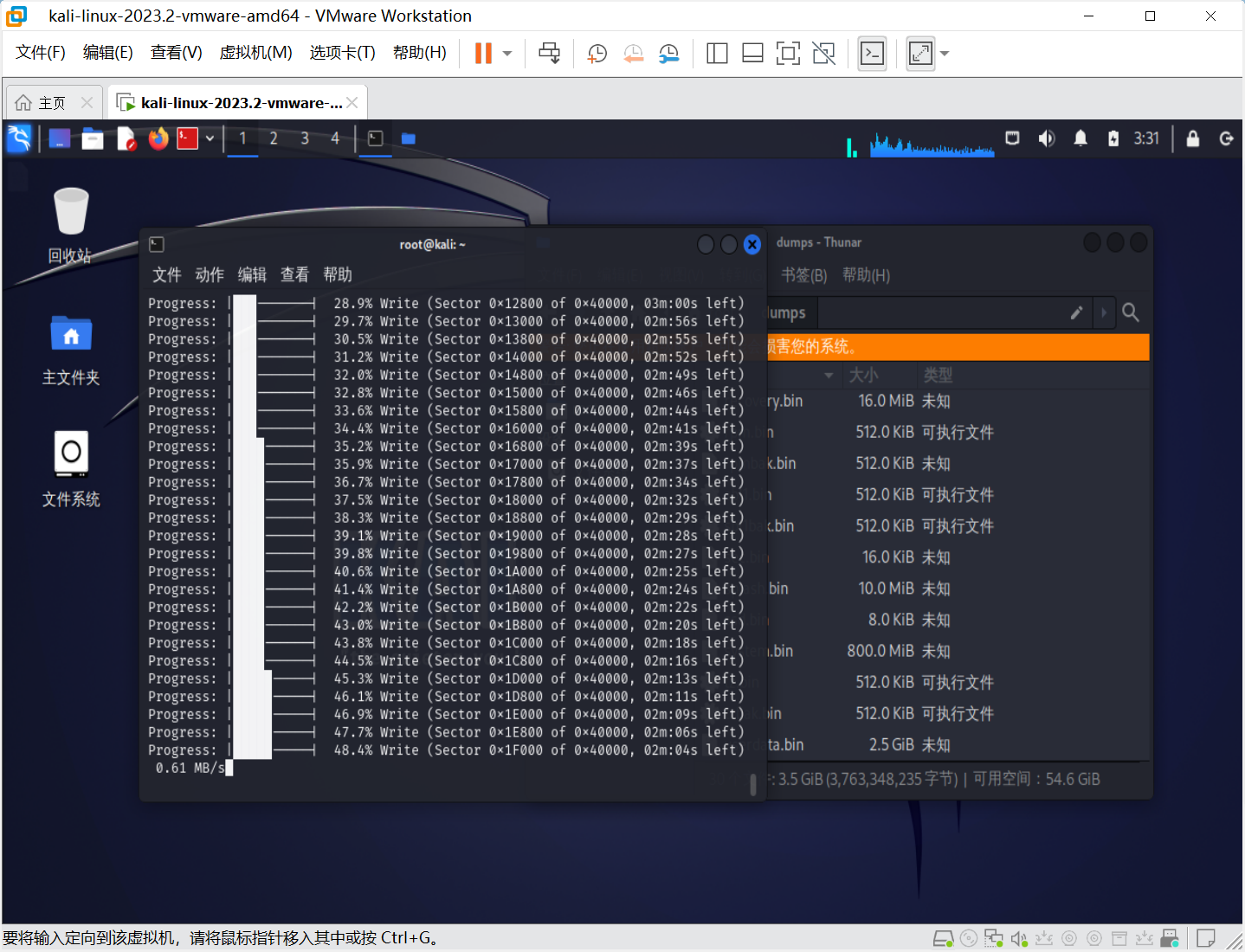Take a snapshot of the virtual machine
The image size is (1245, 952).
point(597,53)
